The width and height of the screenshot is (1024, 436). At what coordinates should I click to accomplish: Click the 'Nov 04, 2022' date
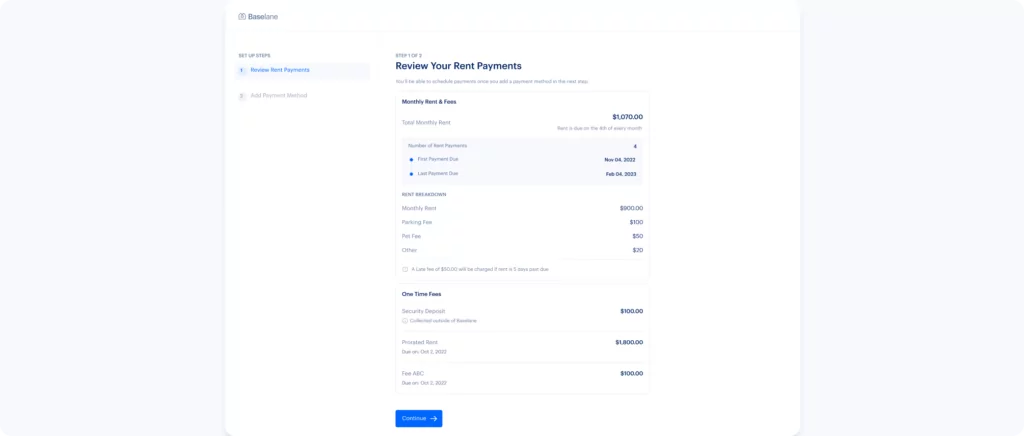tap(620, 160)
